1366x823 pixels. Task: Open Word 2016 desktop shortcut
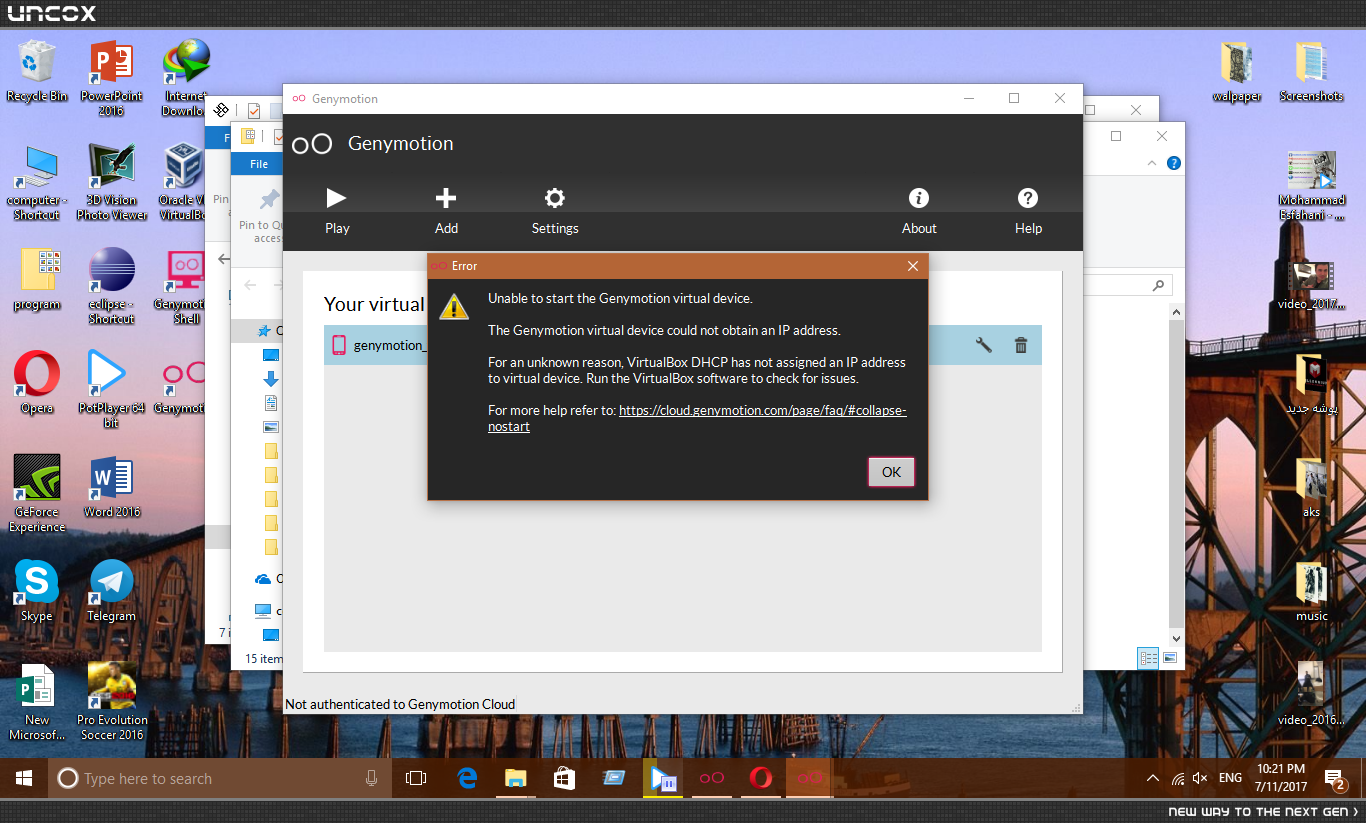111,487
